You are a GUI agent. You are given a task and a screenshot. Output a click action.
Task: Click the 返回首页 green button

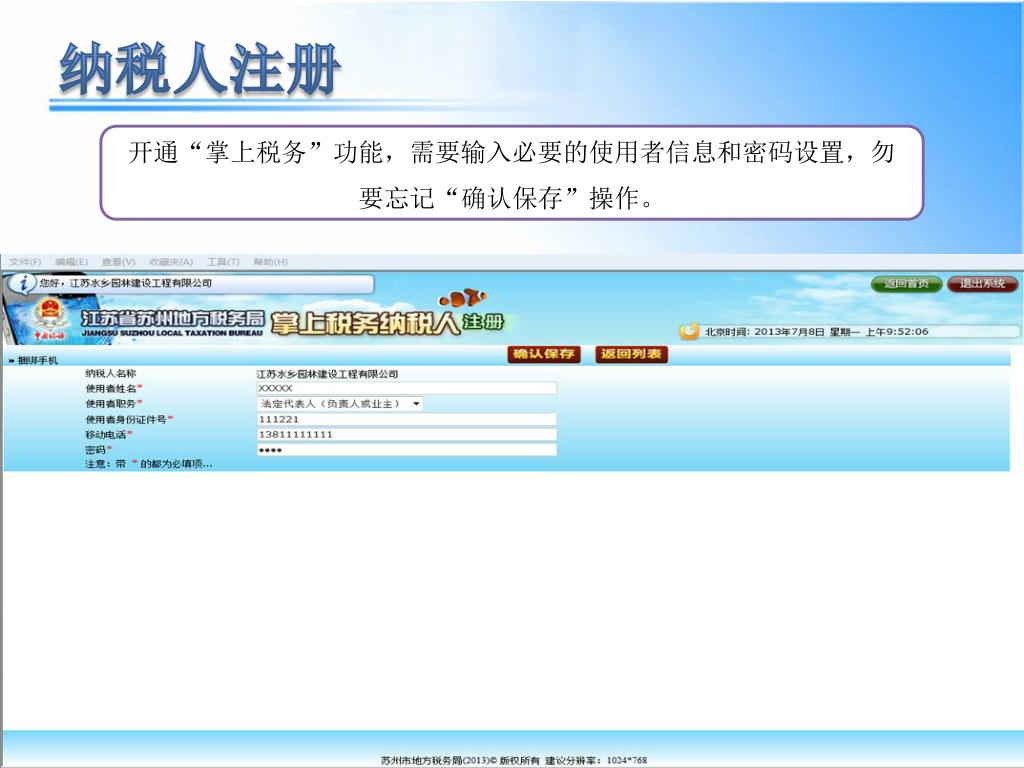906,284
